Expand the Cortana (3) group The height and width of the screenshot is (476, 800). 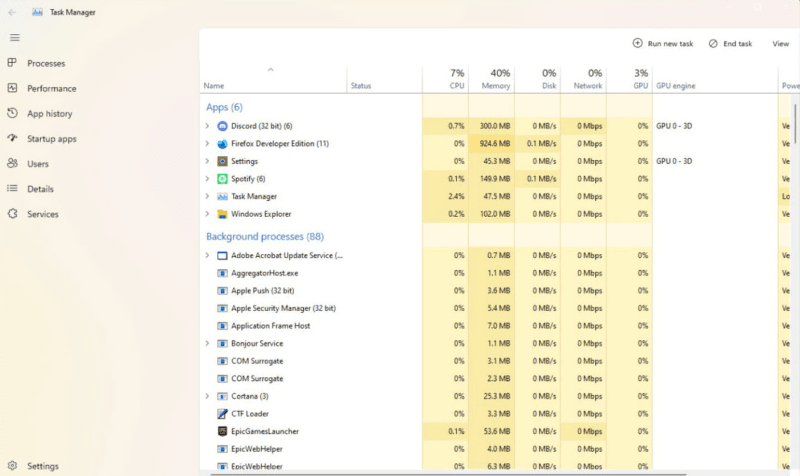pyautogui.click(x=207, y=396)
